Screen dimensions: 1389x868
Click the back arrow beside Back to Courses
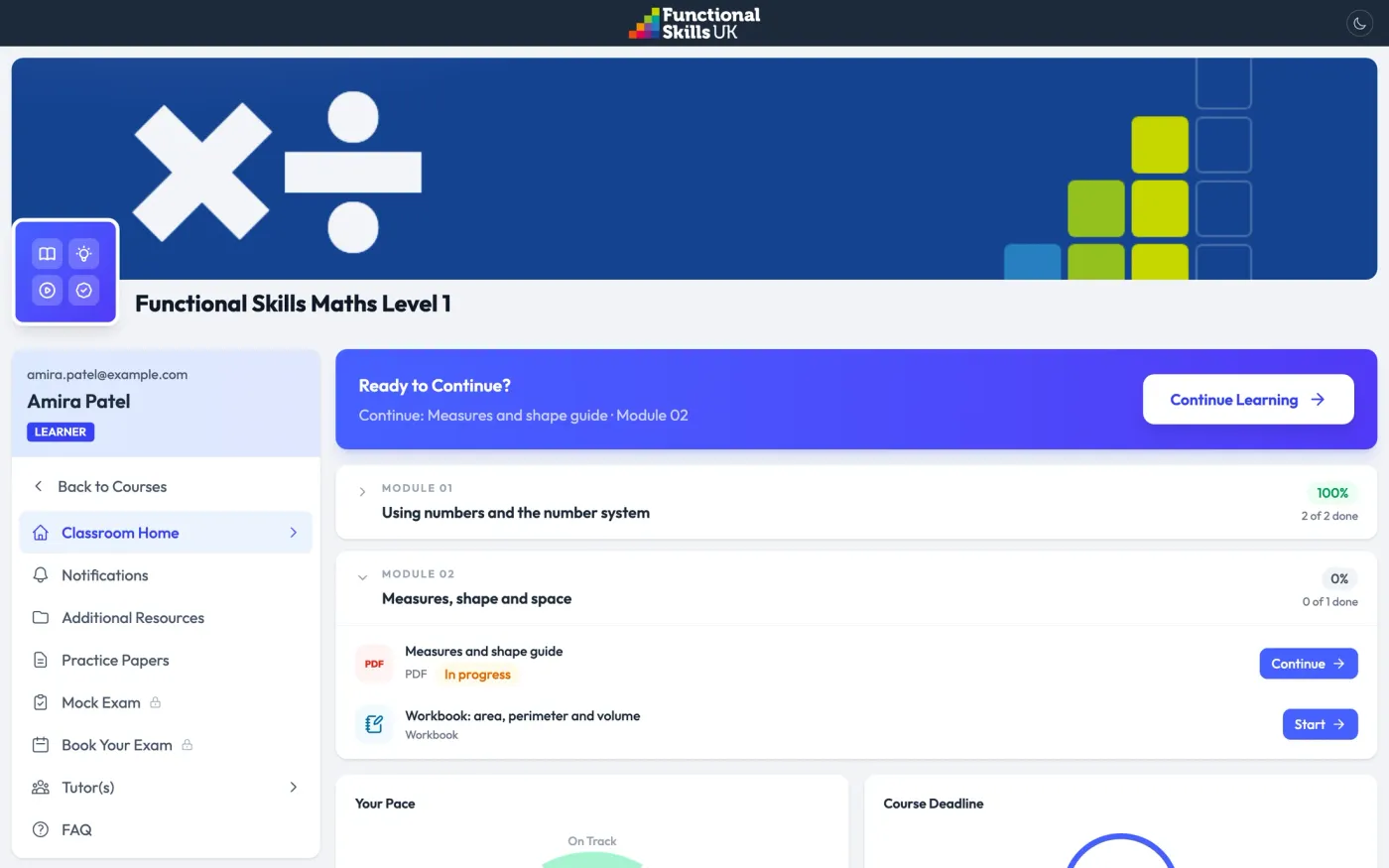tap(38, 486)
